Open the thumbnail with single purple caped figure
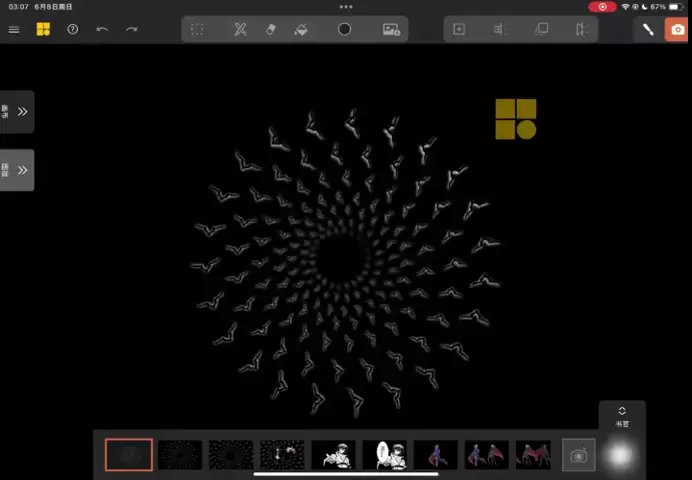692x480 pixels. 436,454
